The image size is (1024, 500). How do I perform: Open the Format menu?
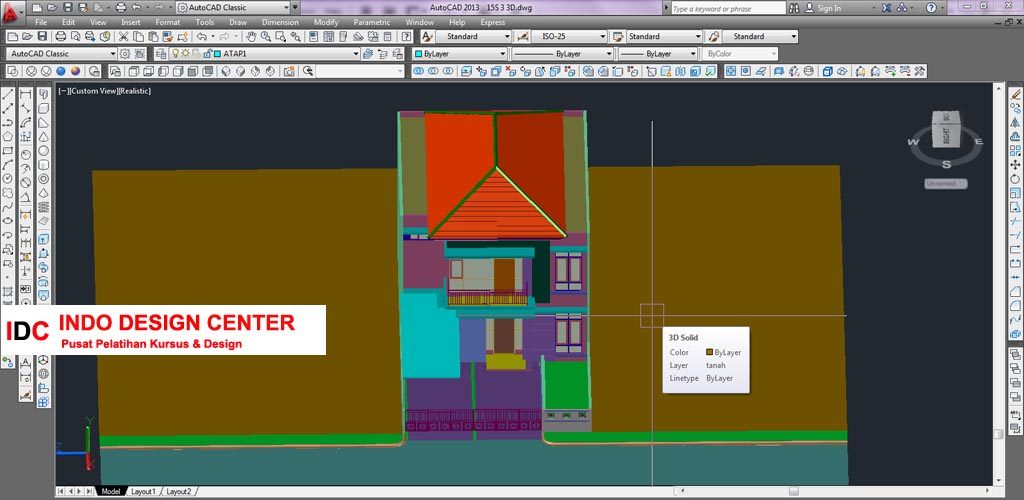[167, 22]
